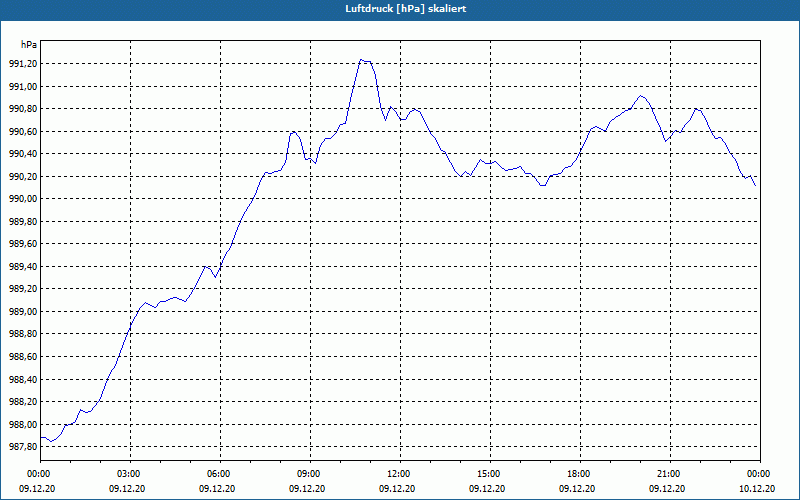This screenshot has width=800, height=500.
Task: Select the 991,00 y-axis value
Action: (x=23, y=87)
